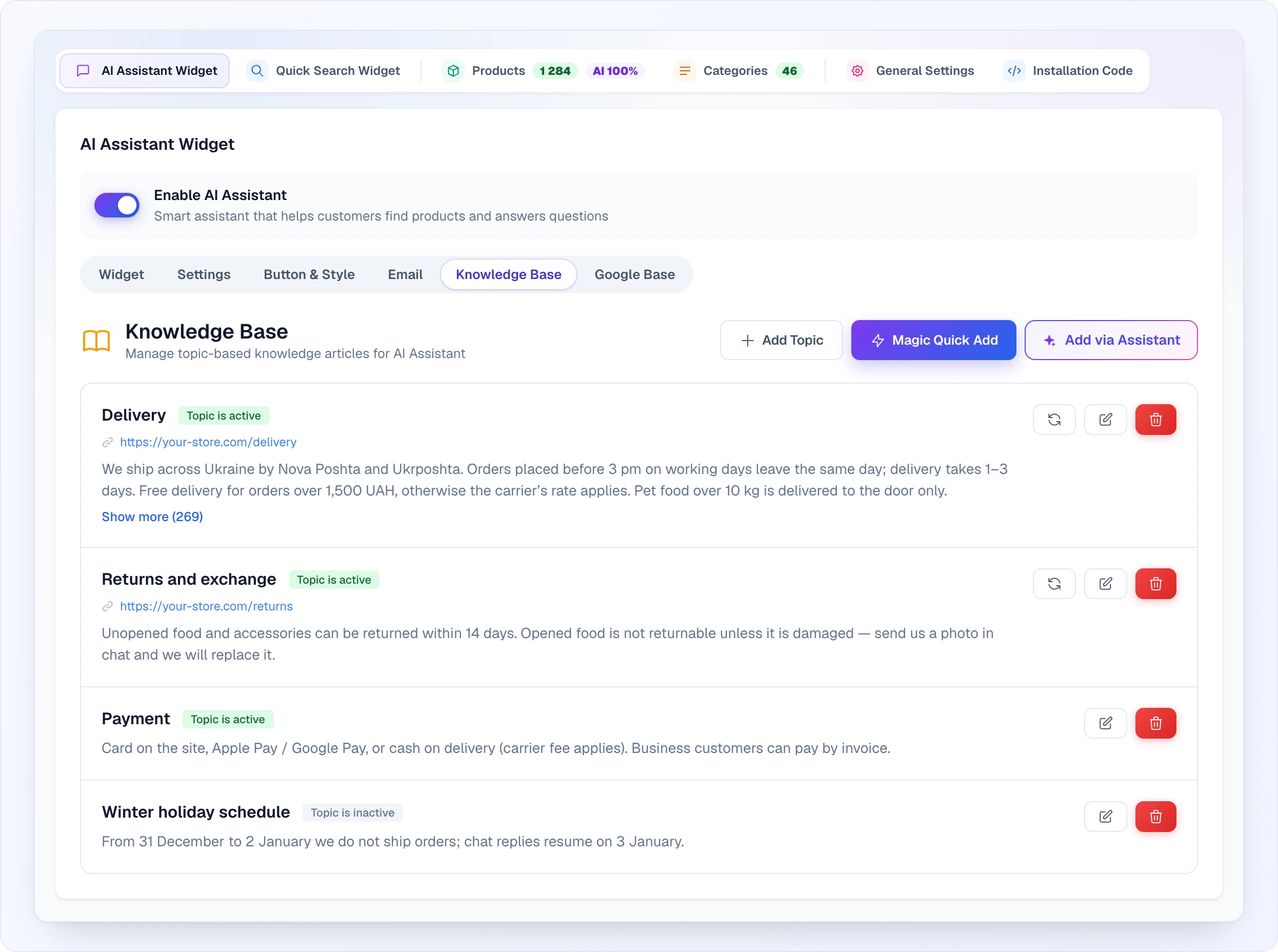Open the AI Assistant Widget tab
Image resolution: width=1278 pixels, height=952 pixels.
coord(145,71)
